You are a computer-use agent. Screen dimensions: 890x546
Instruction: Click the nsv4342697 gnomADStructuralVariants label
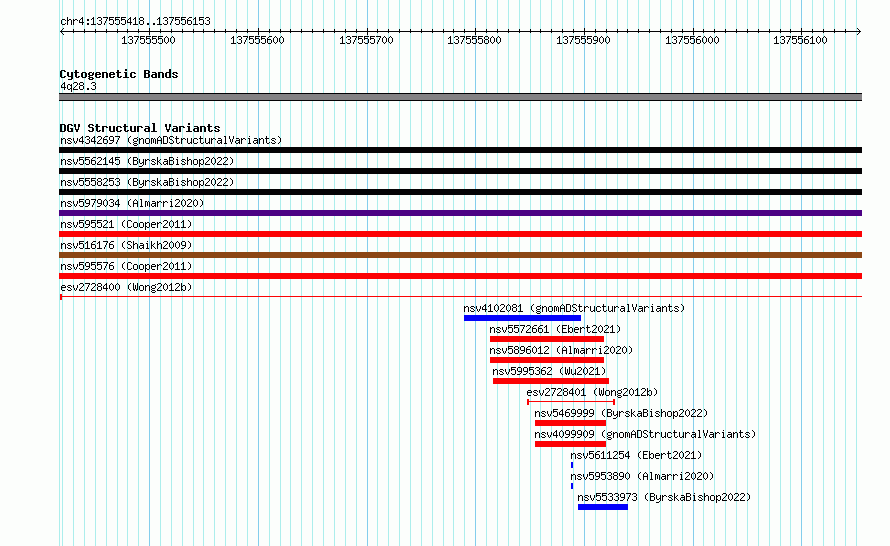click(x=171, y=140)
